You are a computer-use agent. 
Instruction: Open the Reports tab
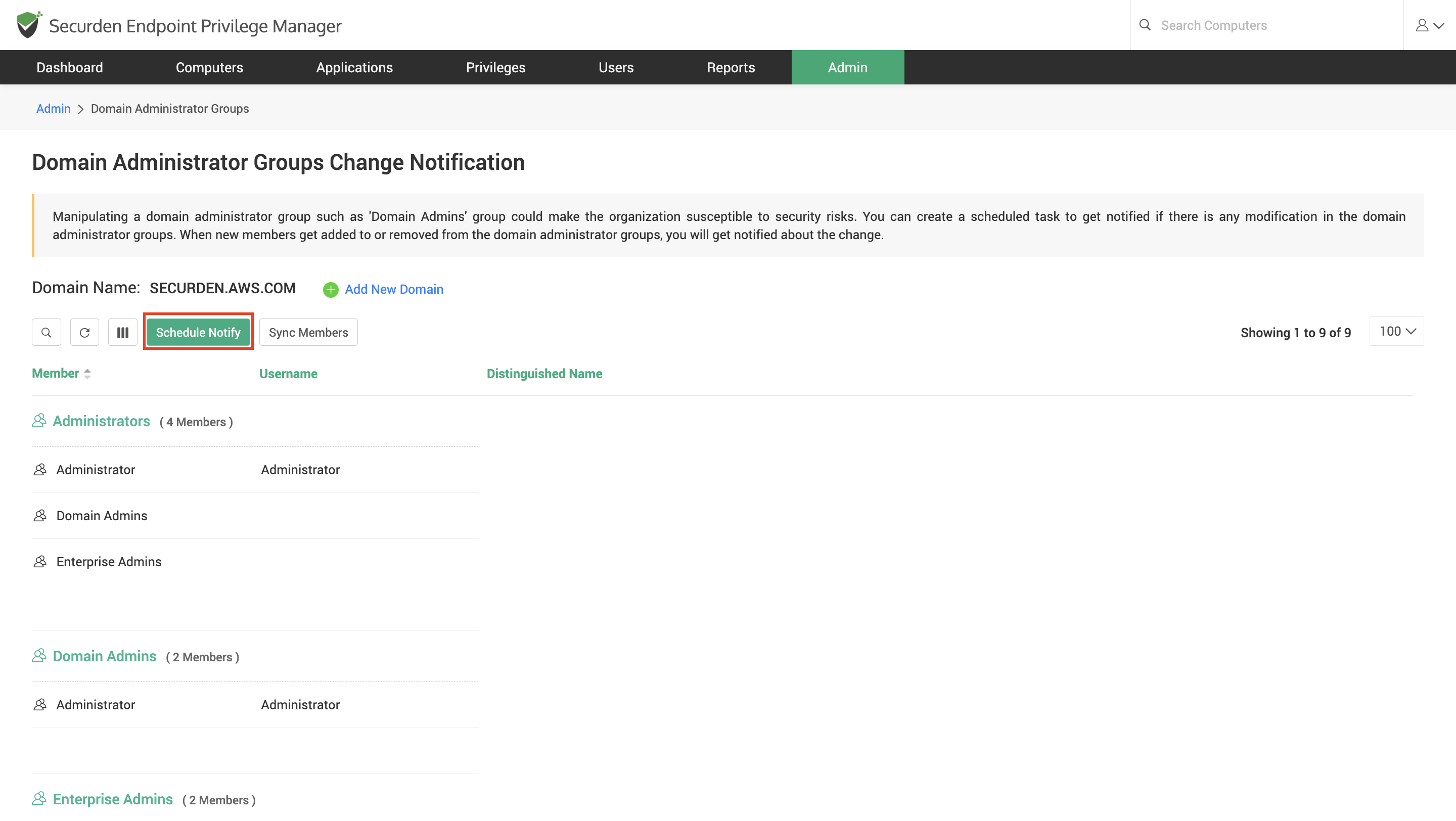click(731, 67)
